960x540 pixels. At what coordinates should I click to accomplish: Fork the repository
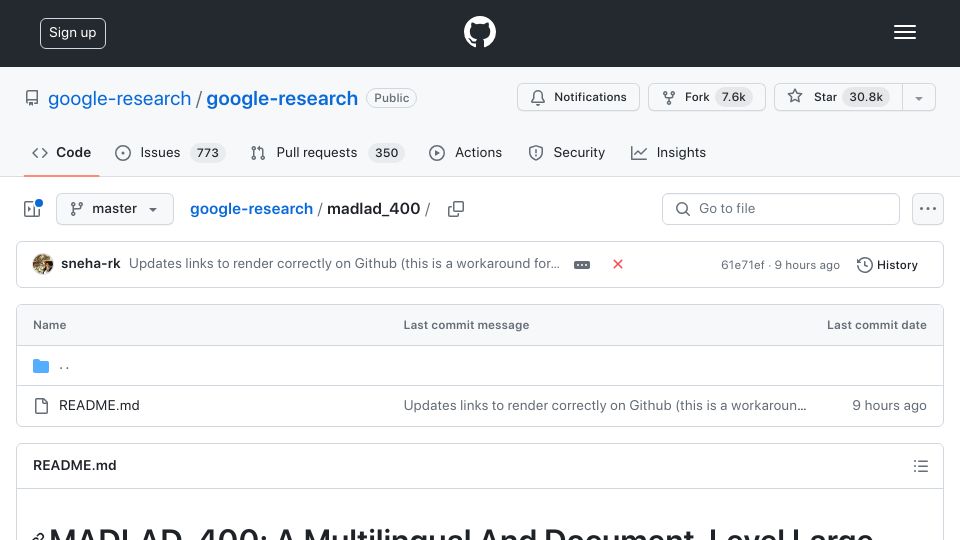coord(707,97)
